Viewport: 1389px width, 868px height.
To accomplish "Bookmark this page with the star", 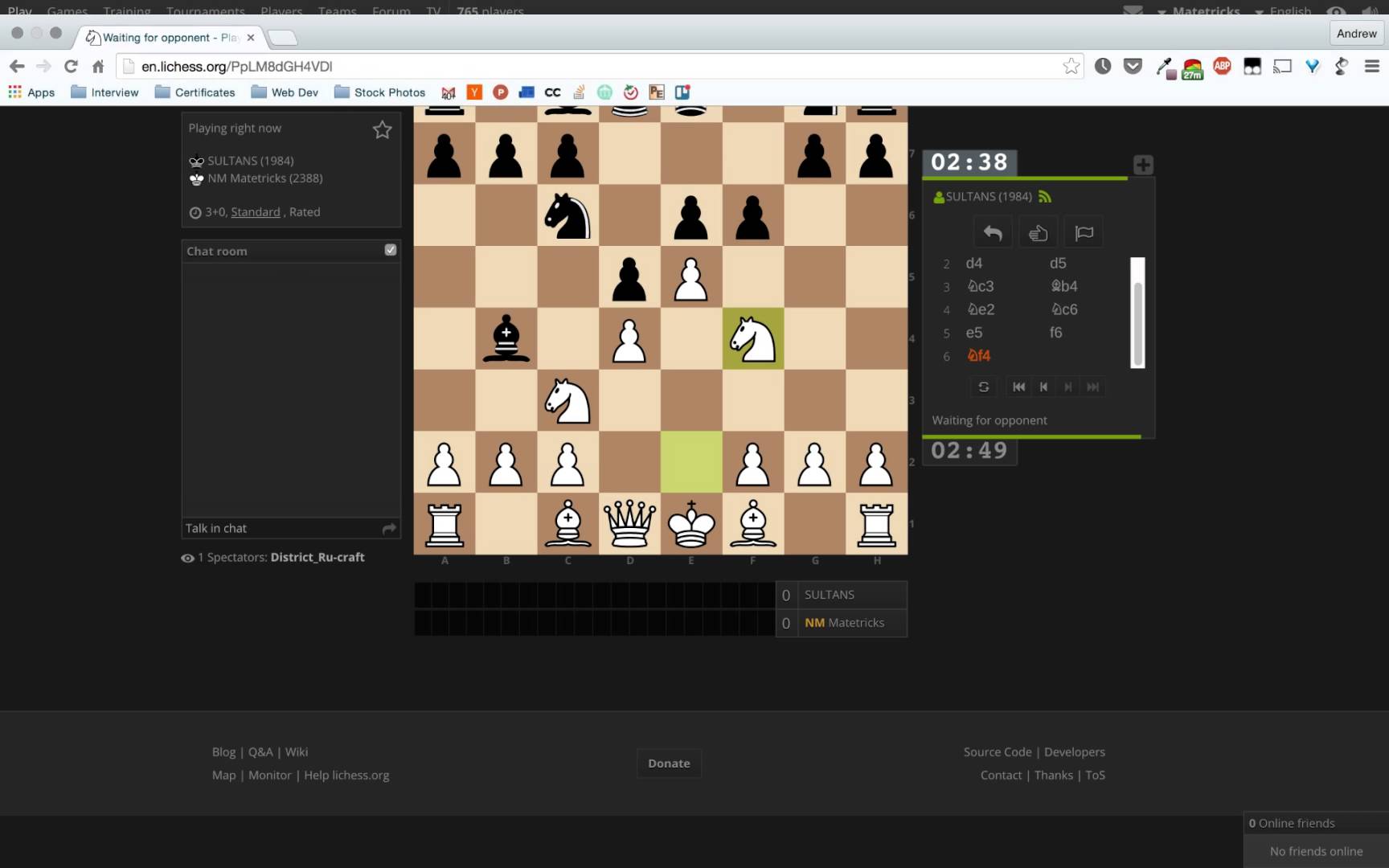I will coord(1071,67).
